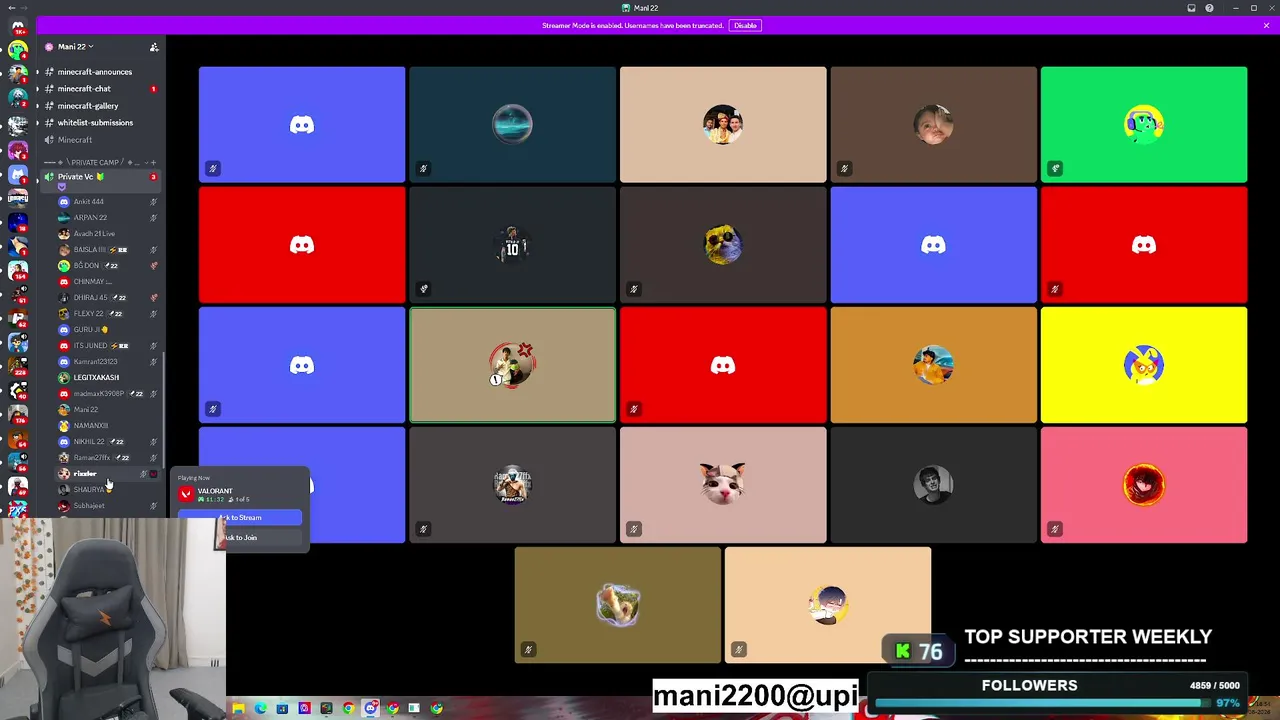Select the green-headphone avatar video tile
This screenshot has width=1280, height=720.
pos(1144,125)
